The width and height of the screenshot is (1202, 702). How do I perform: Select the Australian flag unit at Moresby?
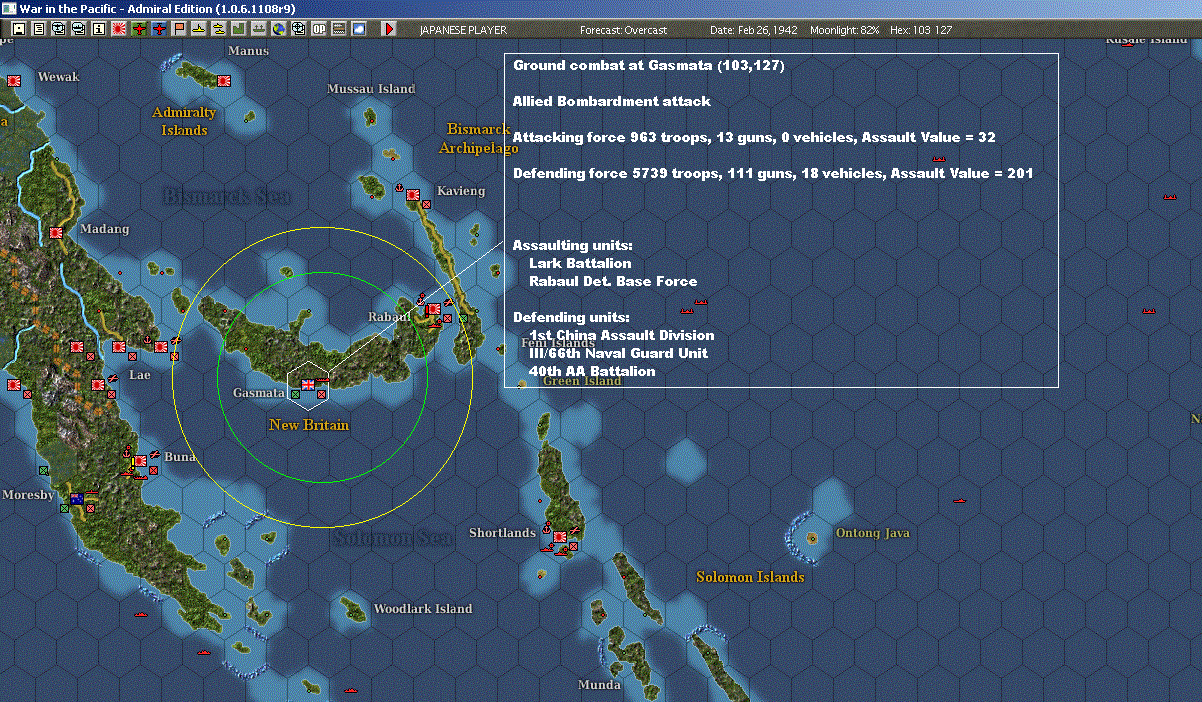(76, 498)
